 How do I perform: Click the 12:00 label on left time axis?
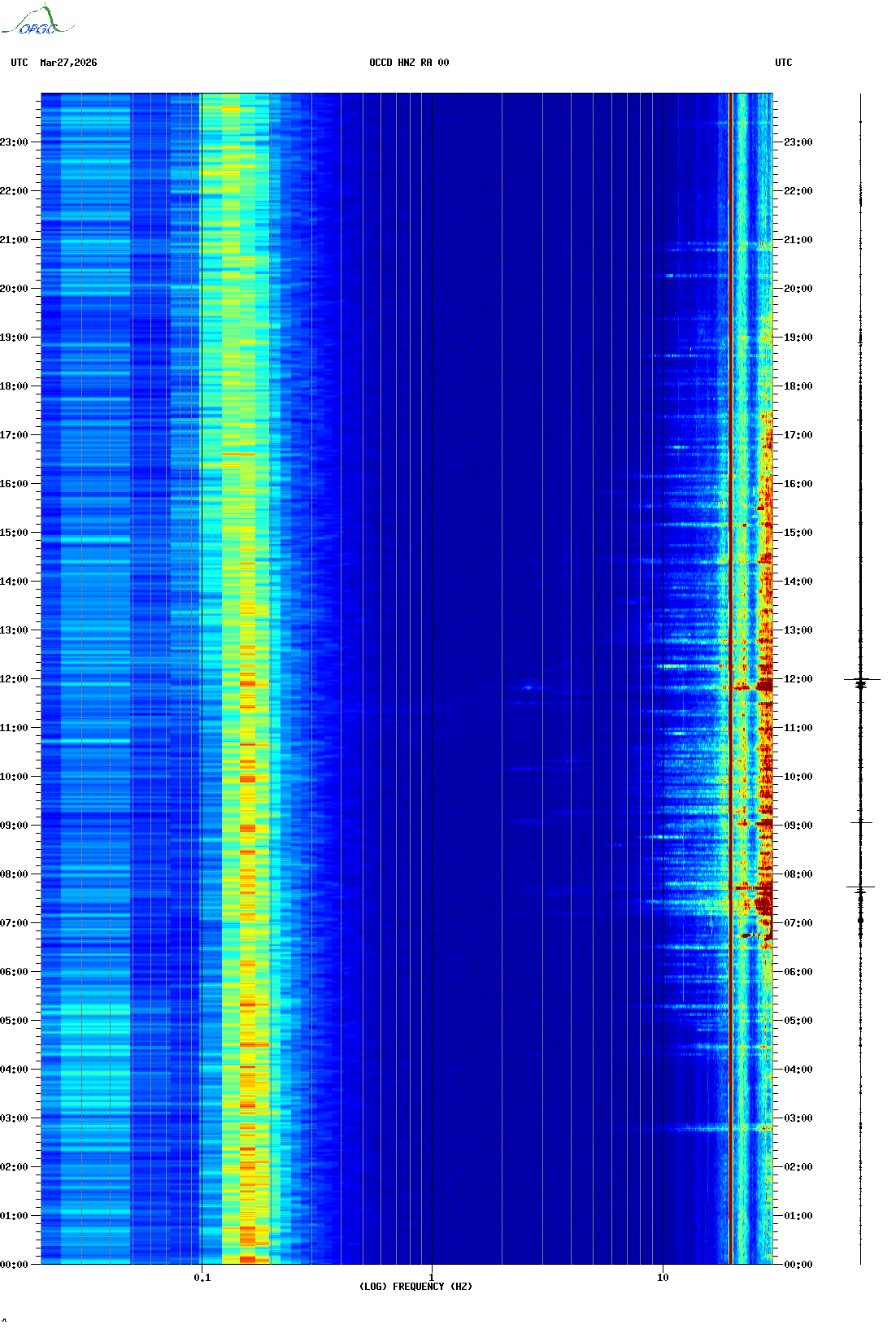[x=15, y=679]
